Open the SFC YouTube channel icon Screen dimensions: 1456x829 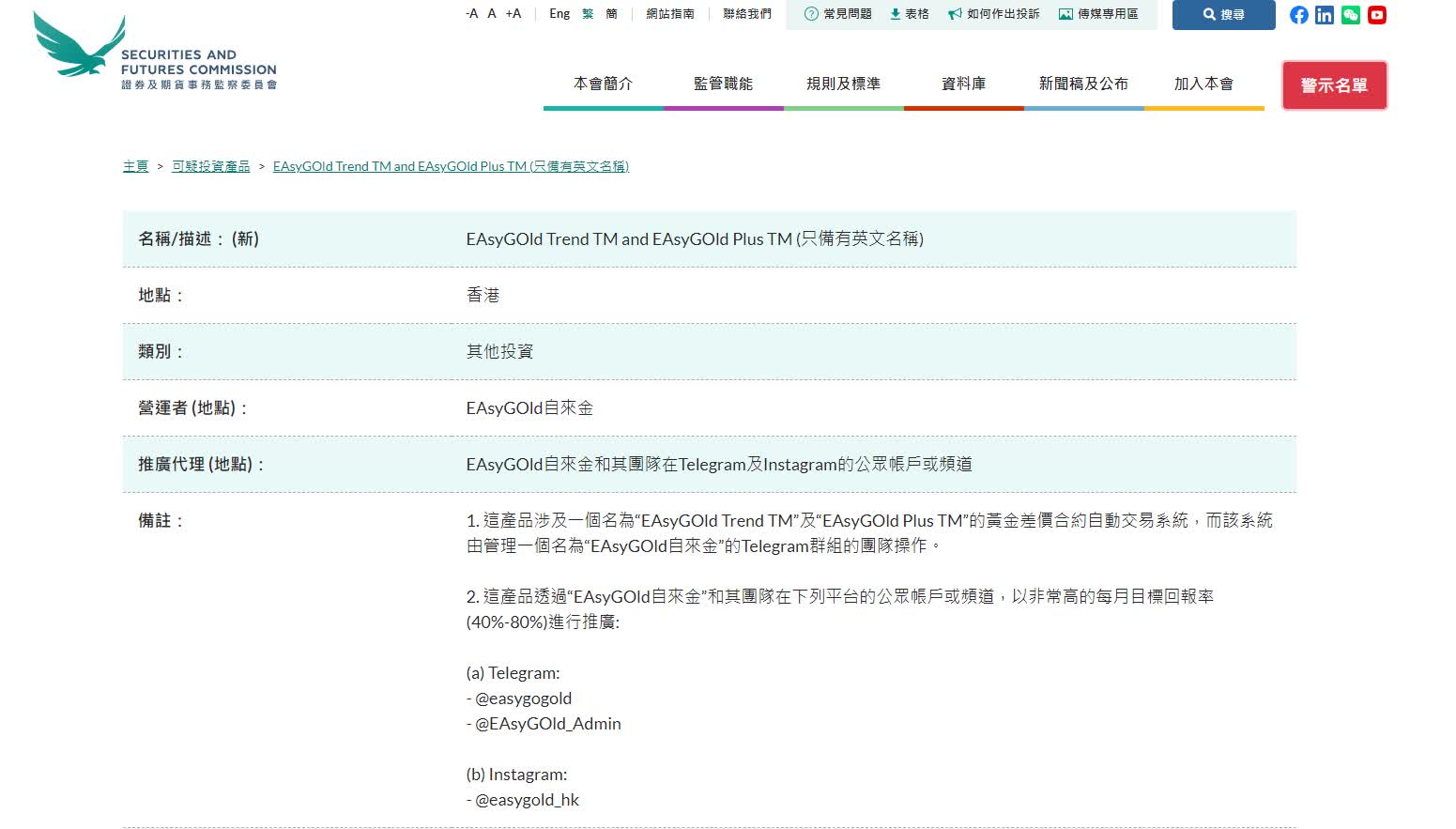[x=1377, y=15]
